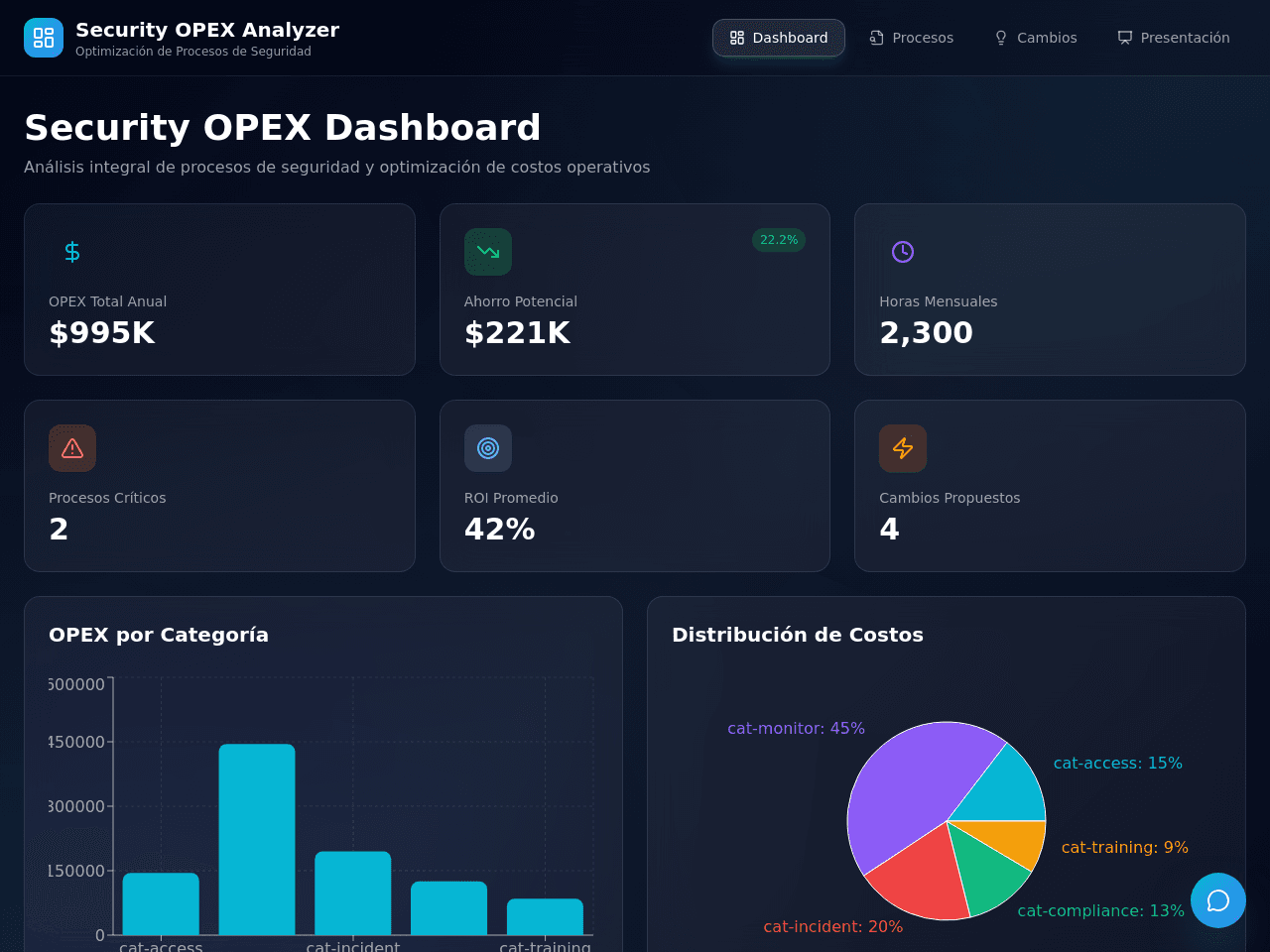The height and width of the screenshot is (952, 1270).
Task: Click the Distribución de Costos chart title
Action: (798, 635)
